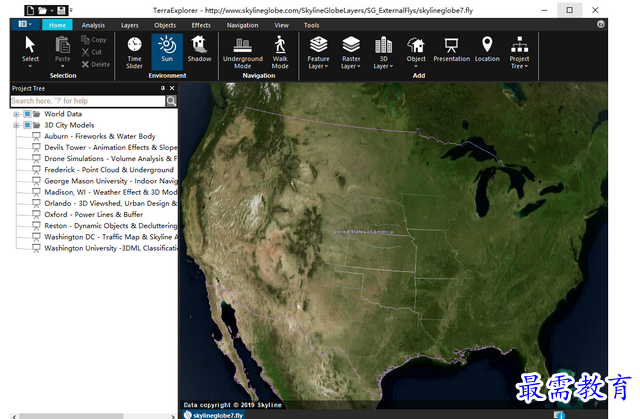Switch to the Navigation ribbon tab
The image size is (640, 419).
click(x=242, y=25)
